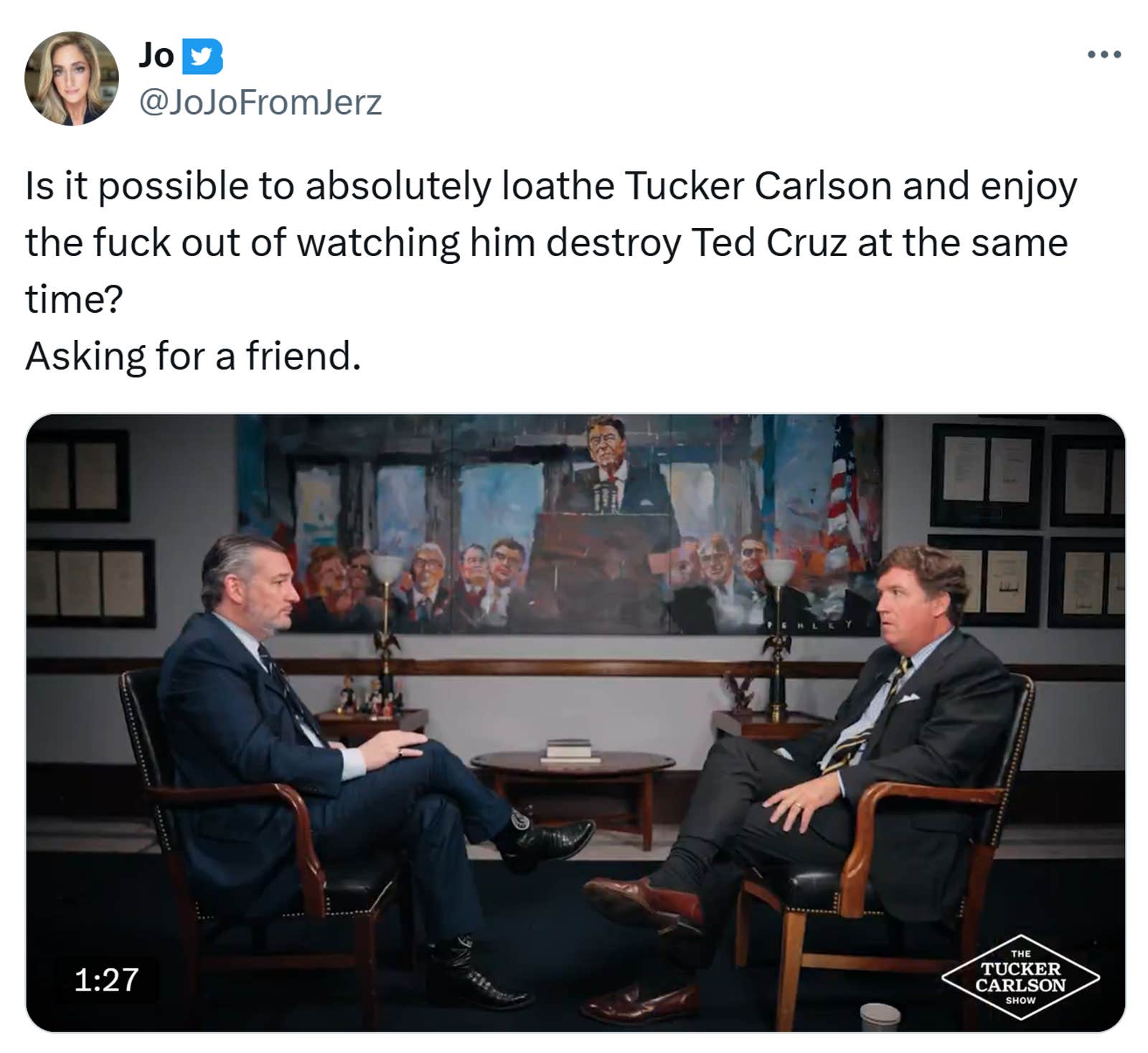1148x1053 pixels.
Task: Click "Tucker Carlson" in the tweet text
Action: click(x=756, y=186)
